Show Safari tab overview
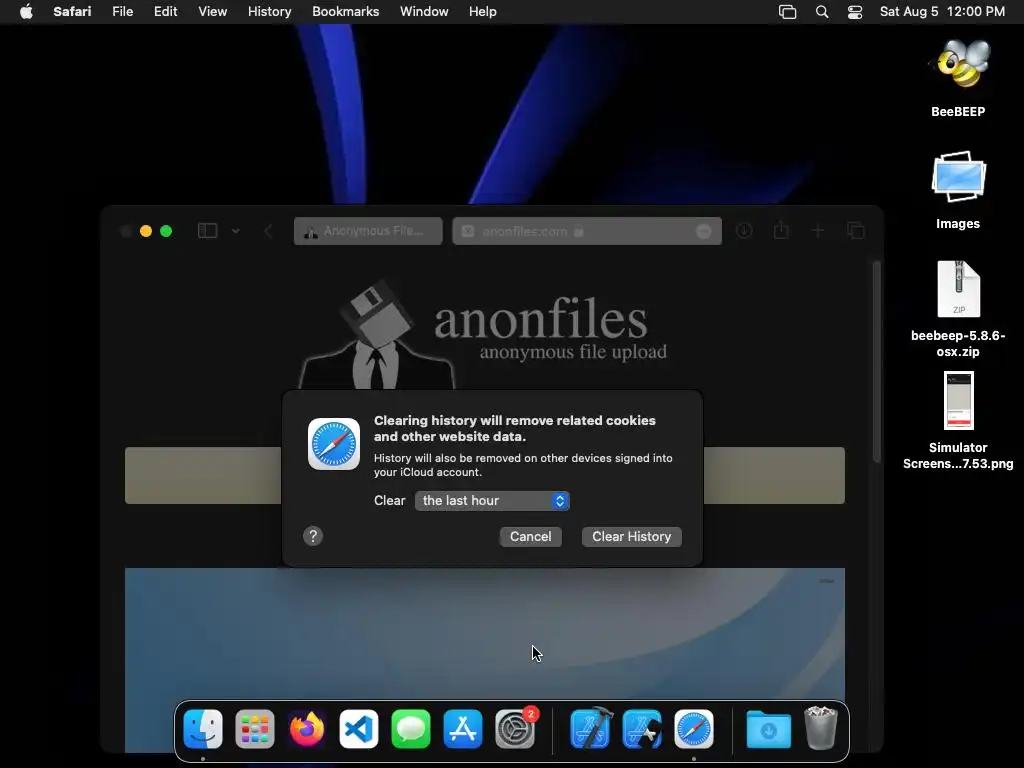The width and height of the screenshot is (1024, 768). pos(856,231)
